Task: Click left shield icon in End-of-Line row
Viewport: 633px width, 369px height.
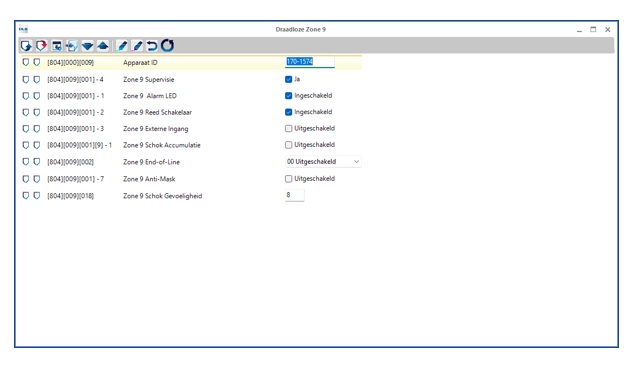Action: [x=25, y=162]
